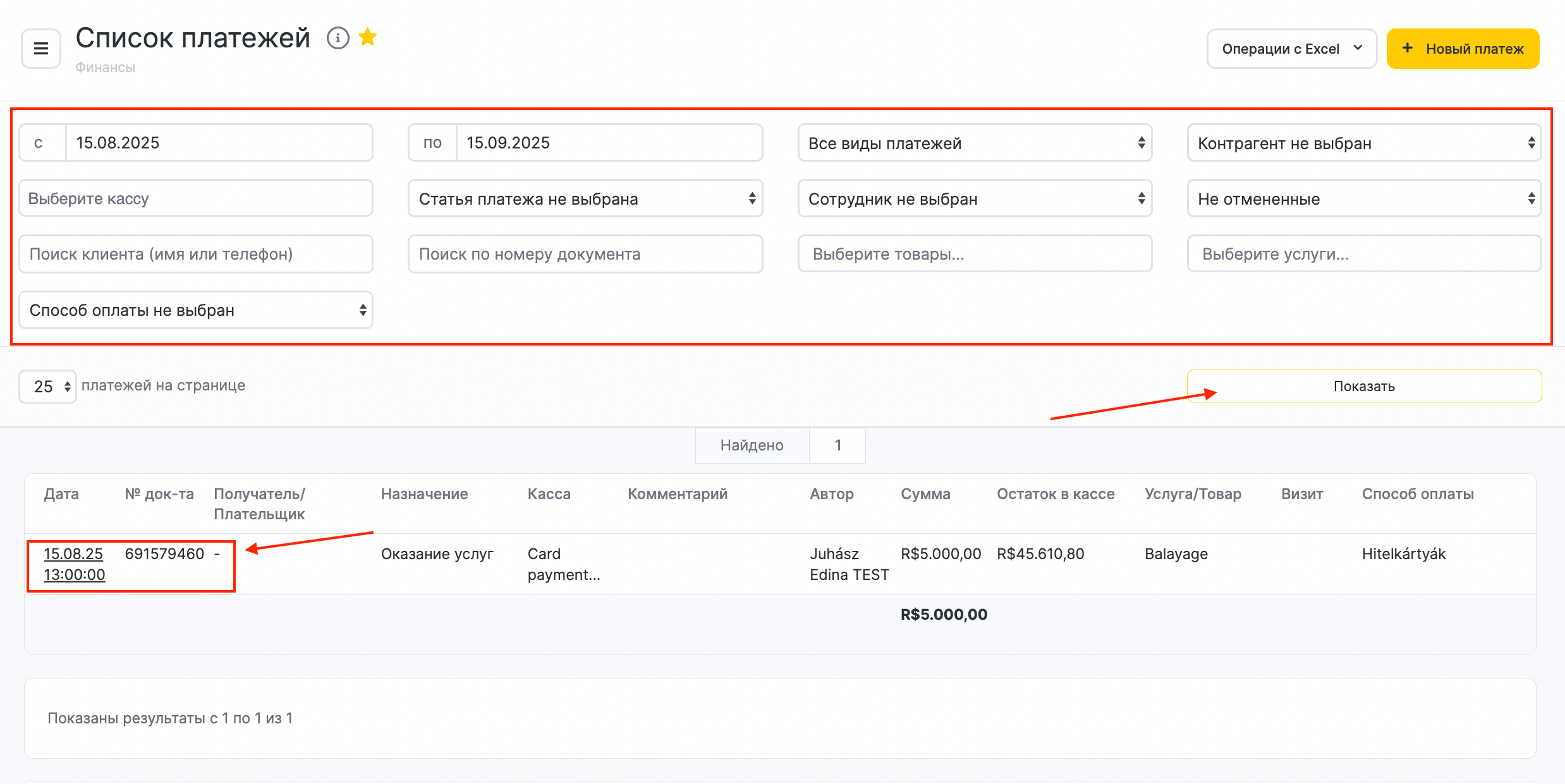Toggle the yellow favorite star
This screenshot has width=1565, height=784.
(x=367, y=38)
